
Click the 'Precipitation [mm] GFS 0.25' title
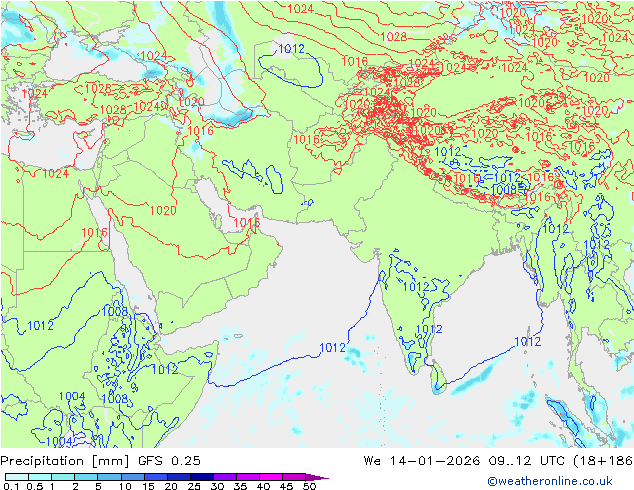[x=100, y=461]
